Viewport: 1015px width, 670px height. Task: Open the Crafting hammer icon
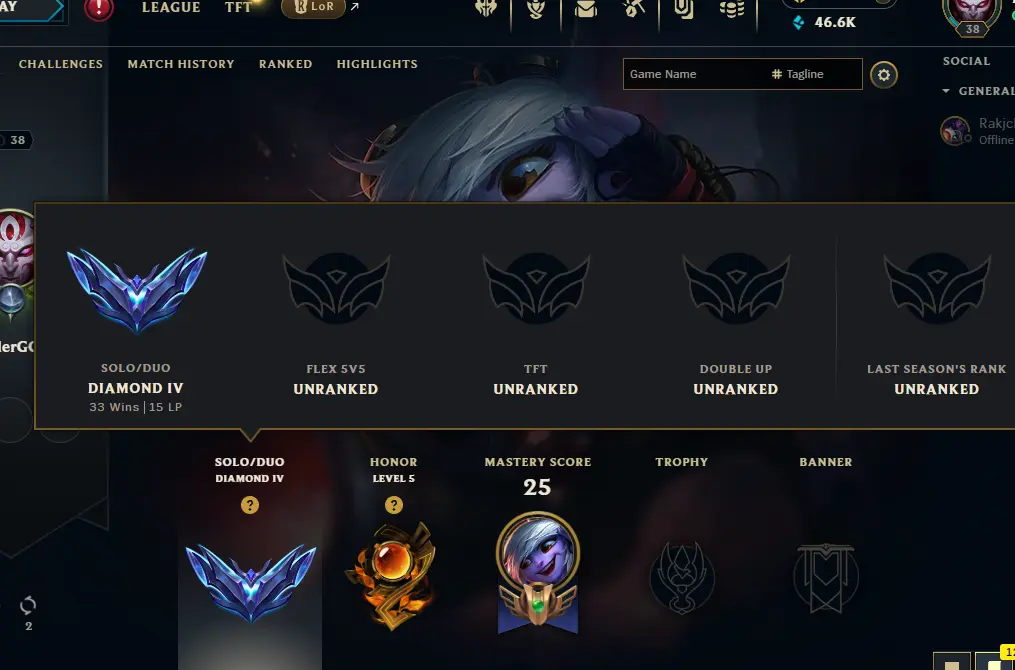634,8
